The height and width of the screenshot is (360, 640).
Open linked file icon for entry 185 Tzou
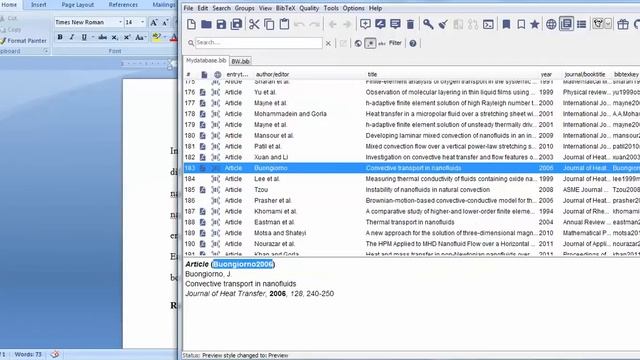202,190
